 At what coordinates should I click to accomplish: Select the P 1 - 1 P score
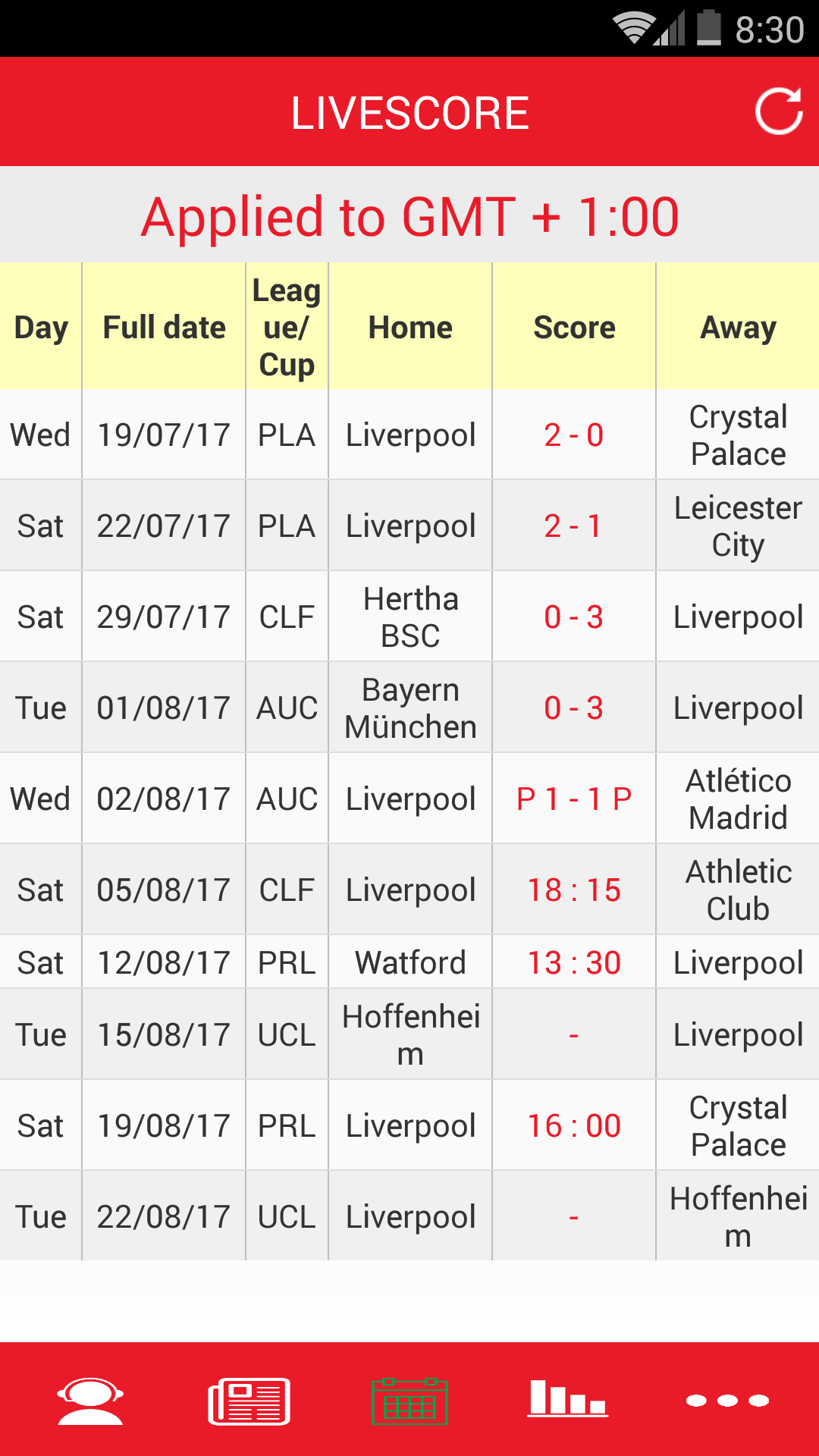click(574, 799)
